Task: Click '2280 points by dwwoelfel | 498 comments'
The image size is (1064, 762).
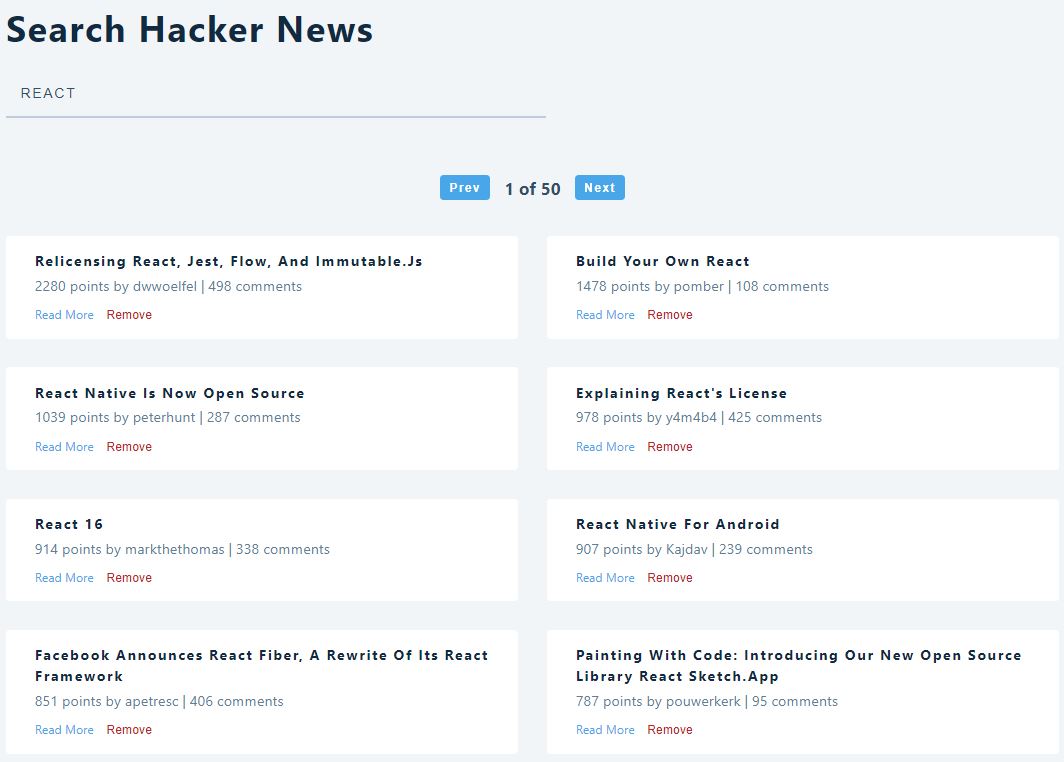Action: pyautogui.click(x=168, y=286)
